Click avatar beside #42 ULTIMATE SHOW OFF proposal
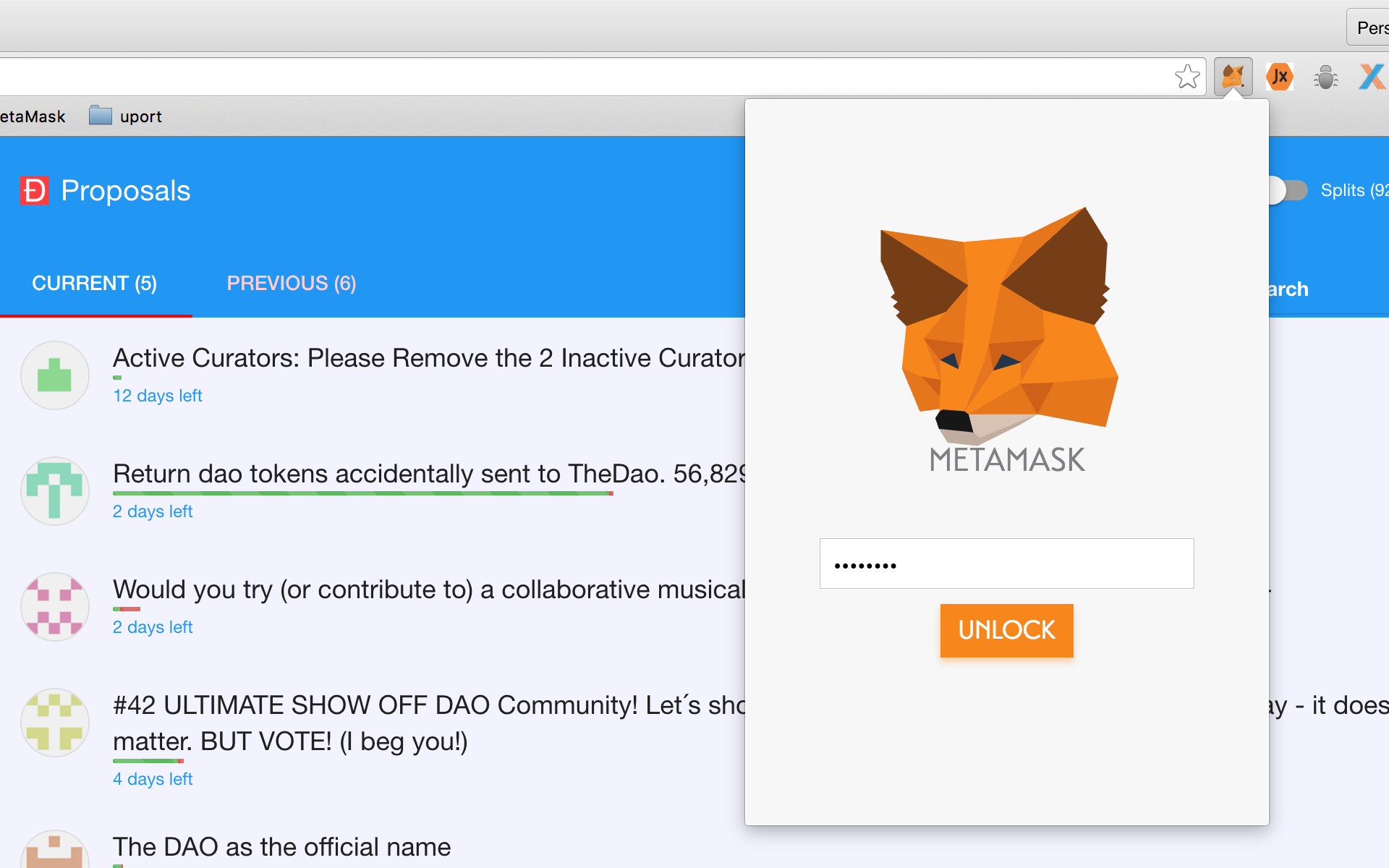The height and width of the screenshot is (868, 1389). (55, 723)
